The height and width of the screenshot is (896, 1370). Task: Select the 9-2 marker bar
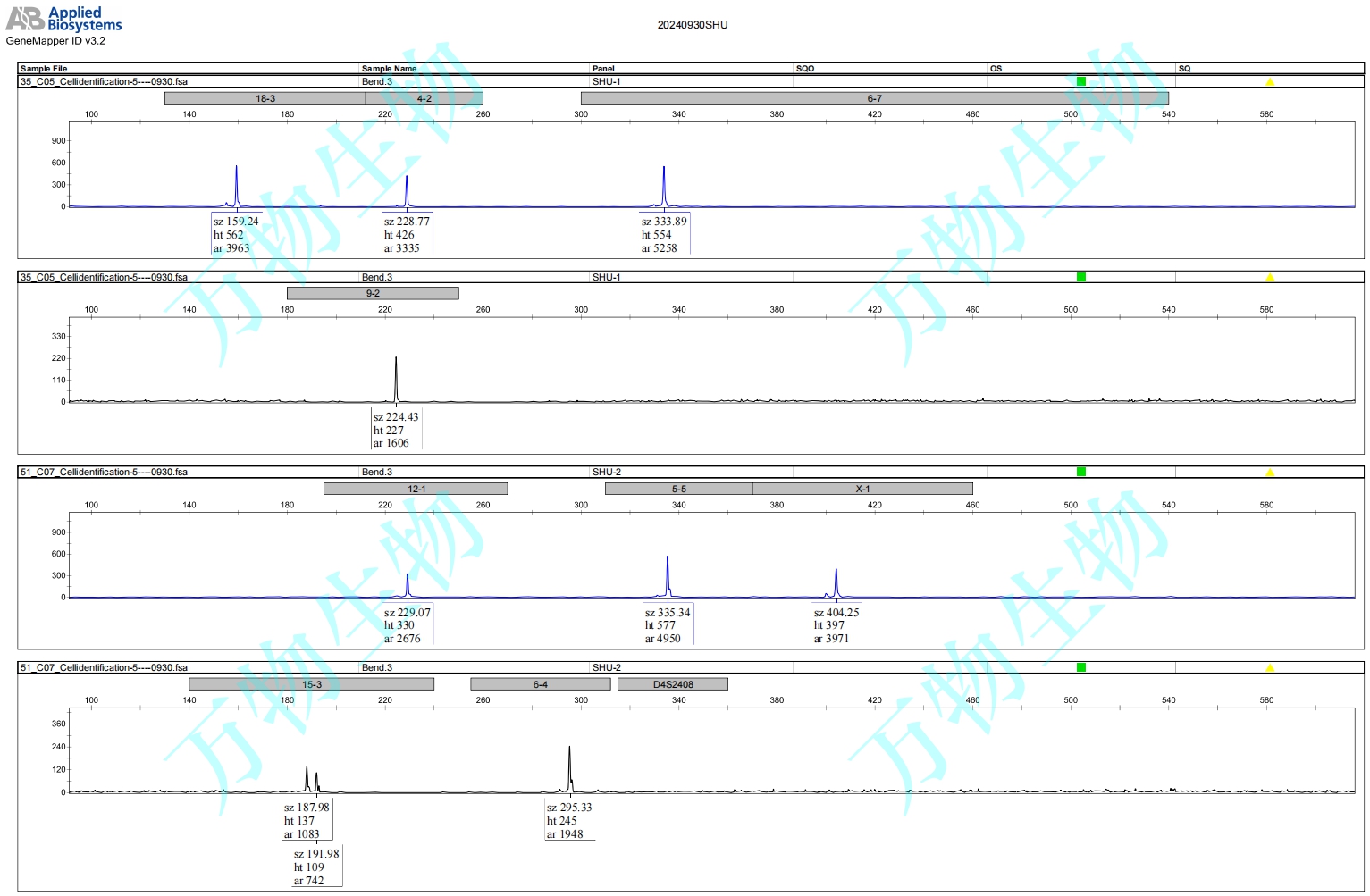tap(373, 293)
